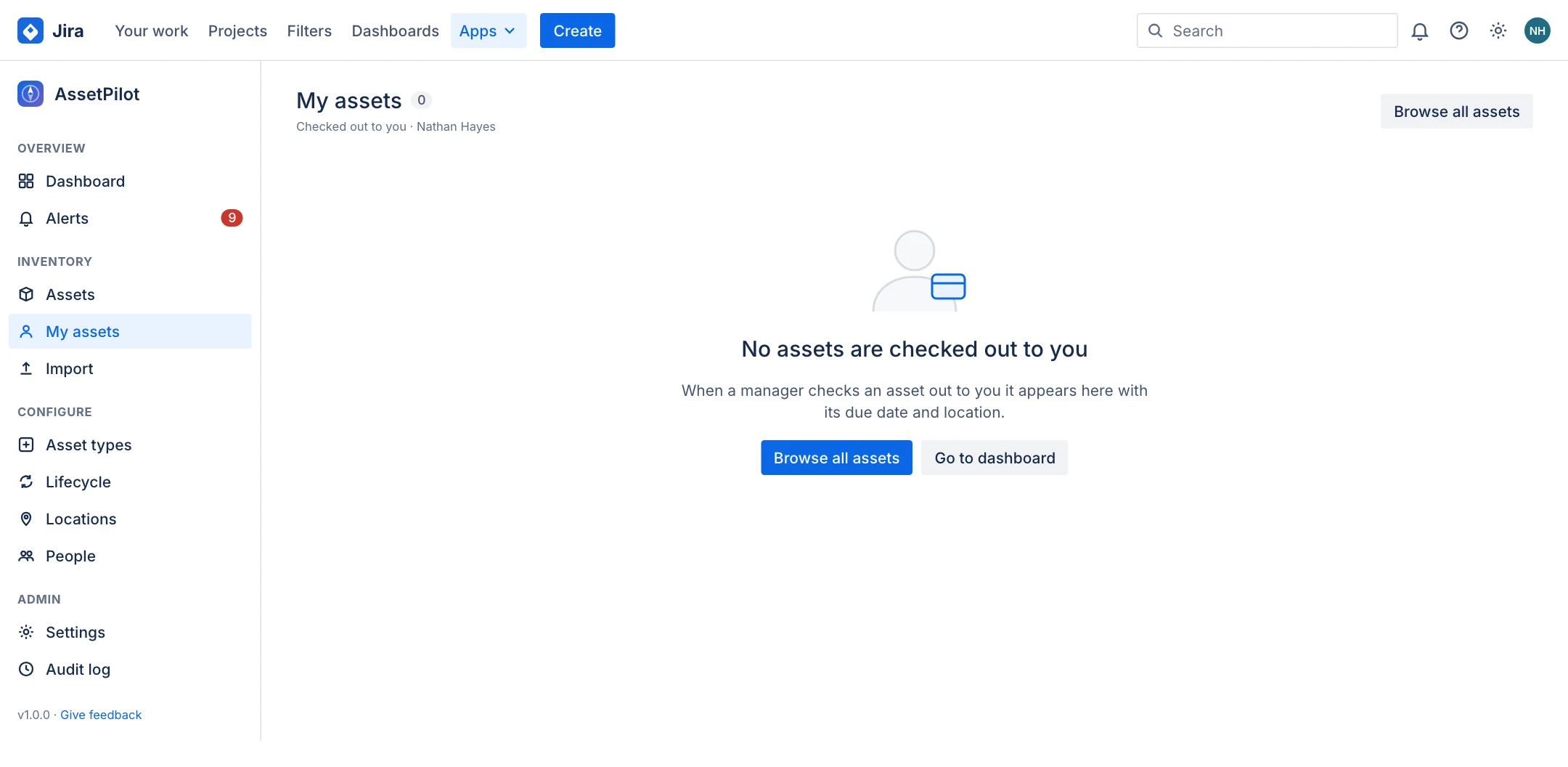1568x767 pixels.
Task: Click Browse all assets in page header
Action: [1456, 111]
